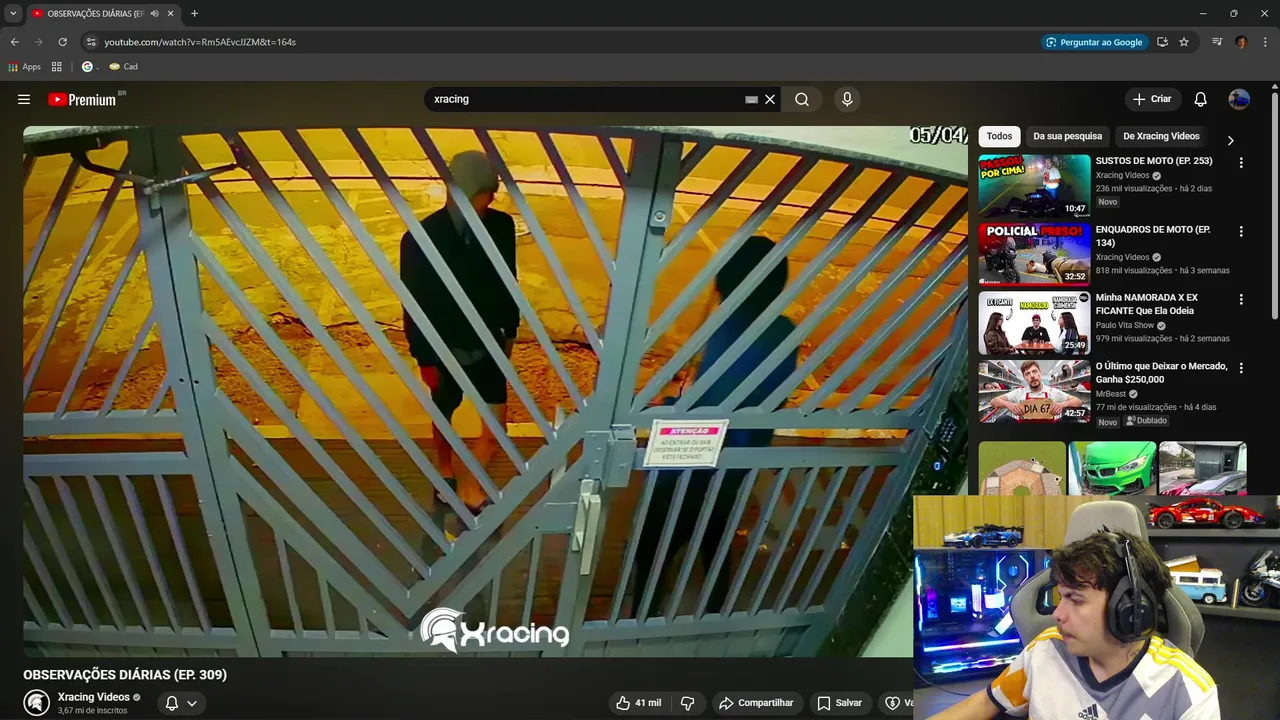Open the on-screen keyboard in search box
The image size is (1280, 720).
[751, 99]
